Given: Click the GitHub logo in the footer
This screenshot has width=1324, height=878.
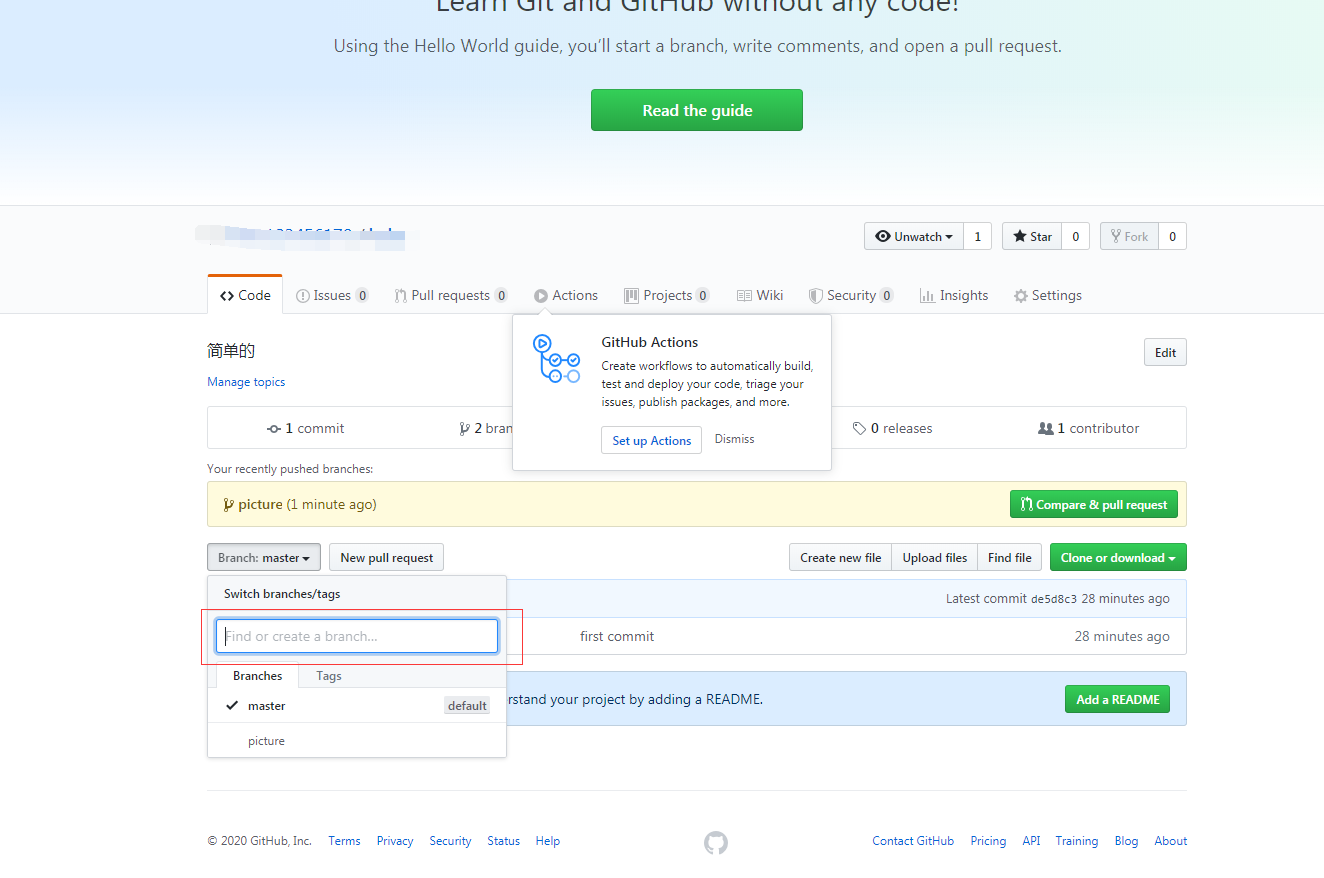Looking at the screenshot, I should click(x=716, y=843).
